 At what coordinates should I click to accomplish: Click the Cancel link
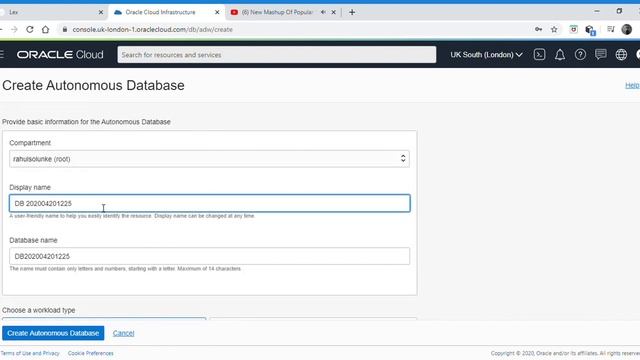[x=123, y=333]
